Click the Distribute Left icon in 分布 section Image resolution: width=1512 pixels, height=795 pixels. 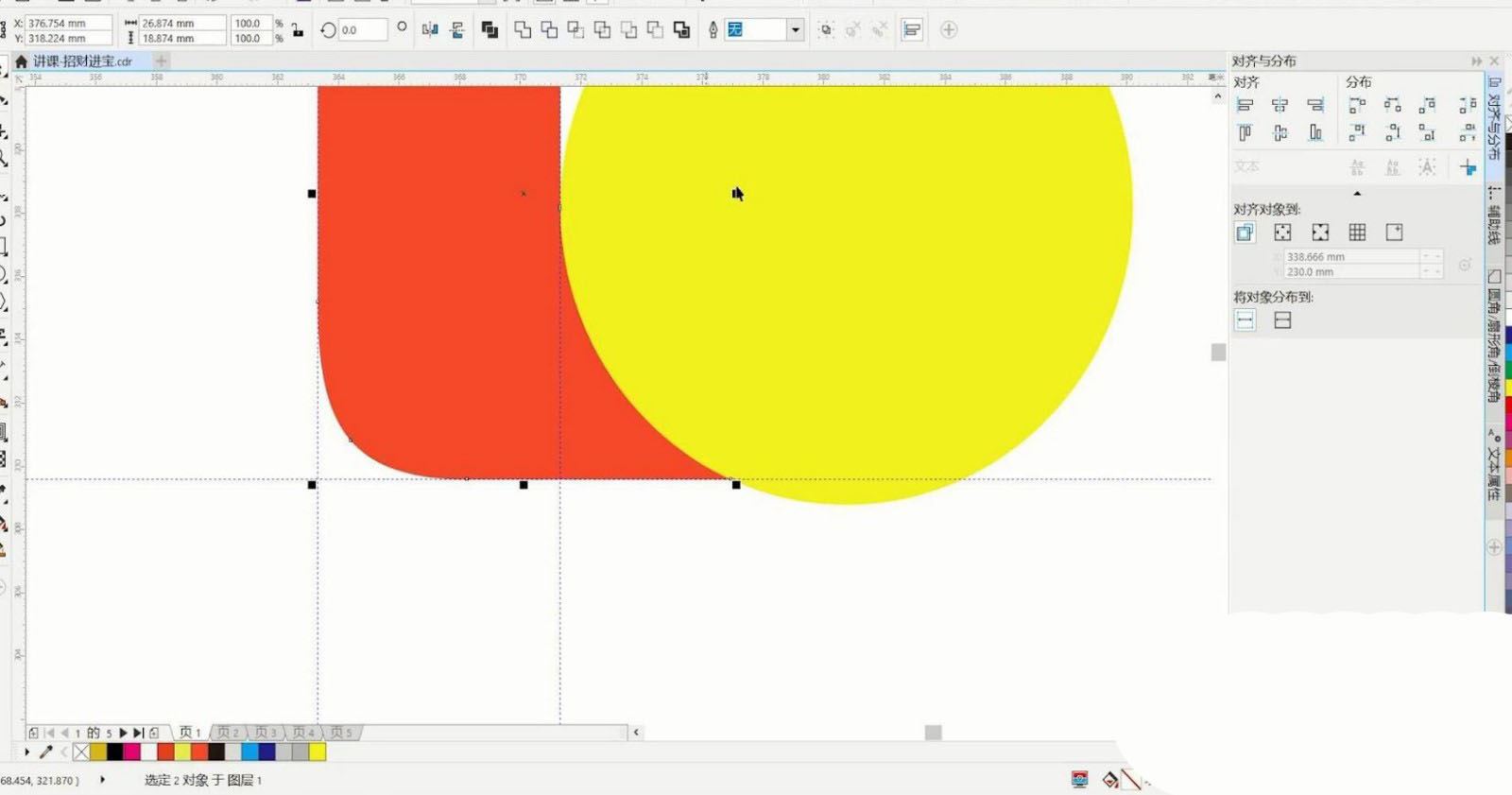tap(1357, 106)
